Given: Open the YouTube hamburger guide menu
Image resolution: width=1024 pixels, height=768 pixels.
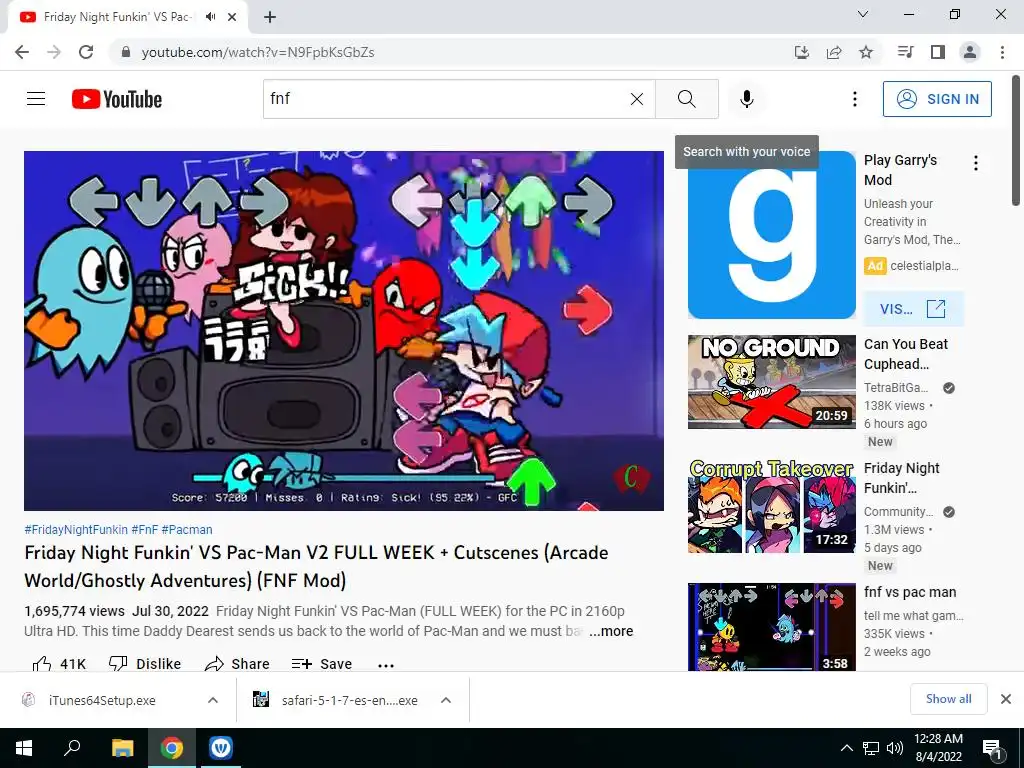Looking at the screenshot, I should 36,99.
